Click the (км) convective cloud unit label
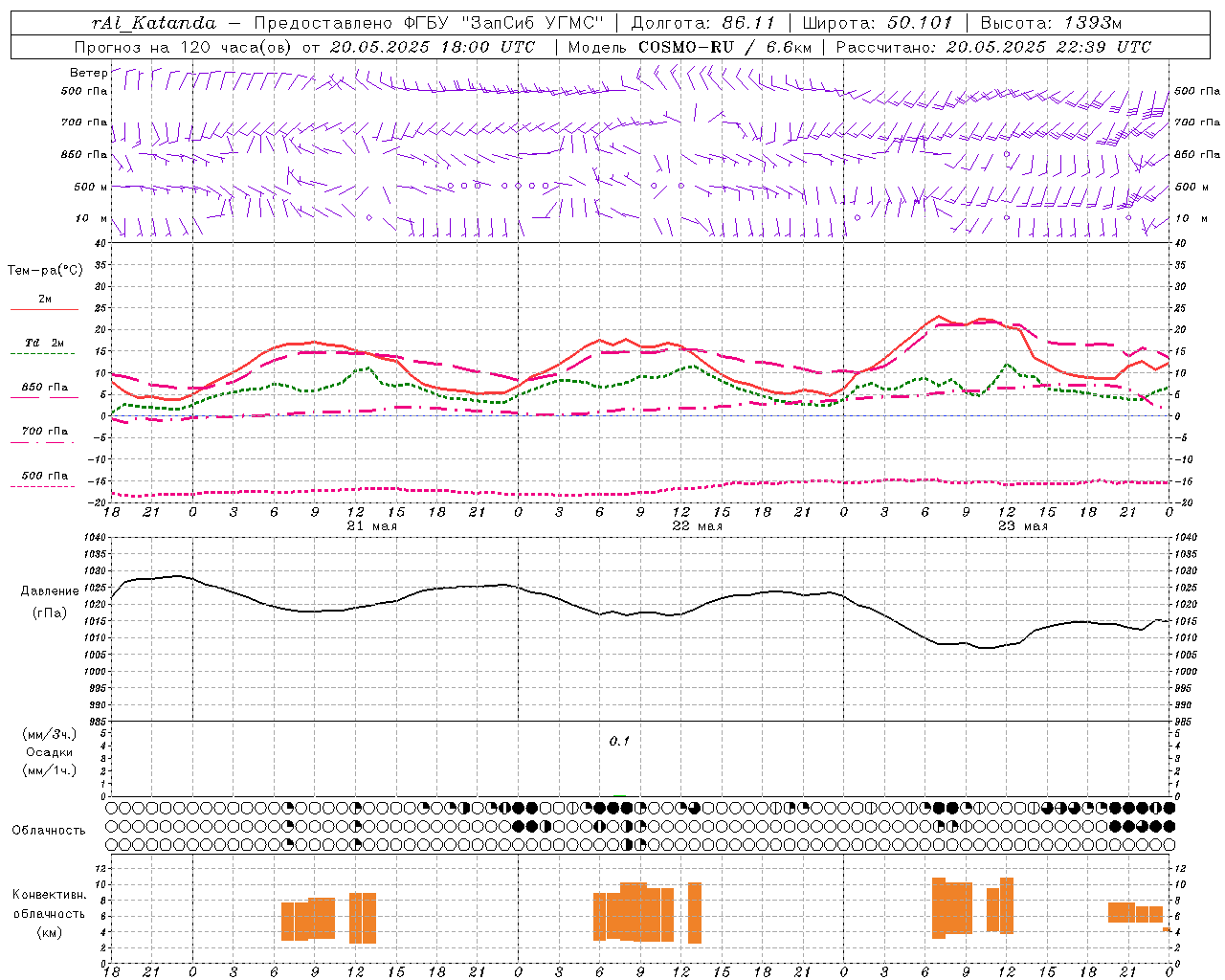 point(50,932)
